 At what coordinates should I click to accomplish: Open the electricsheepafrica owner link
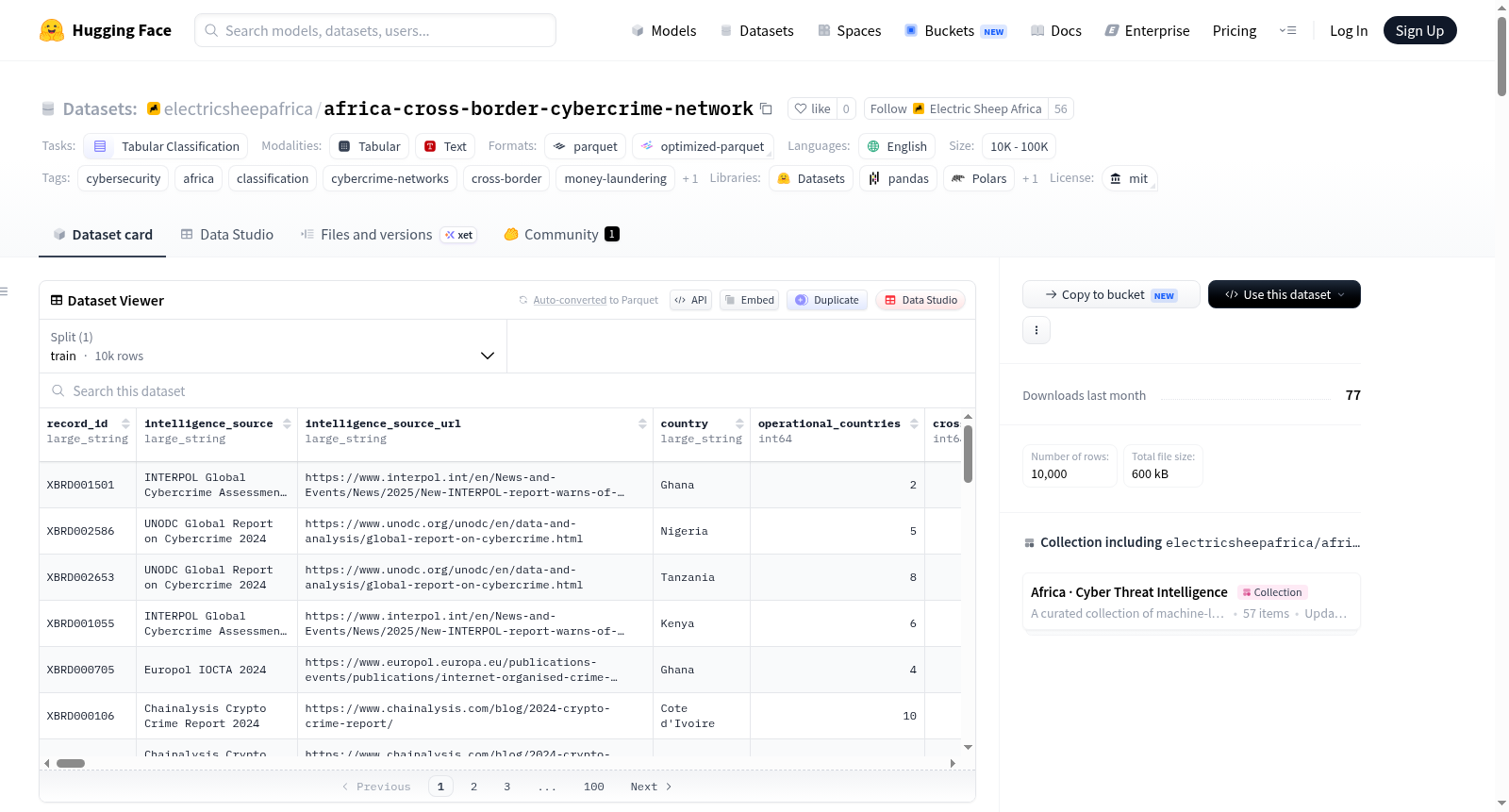[238, 108]
